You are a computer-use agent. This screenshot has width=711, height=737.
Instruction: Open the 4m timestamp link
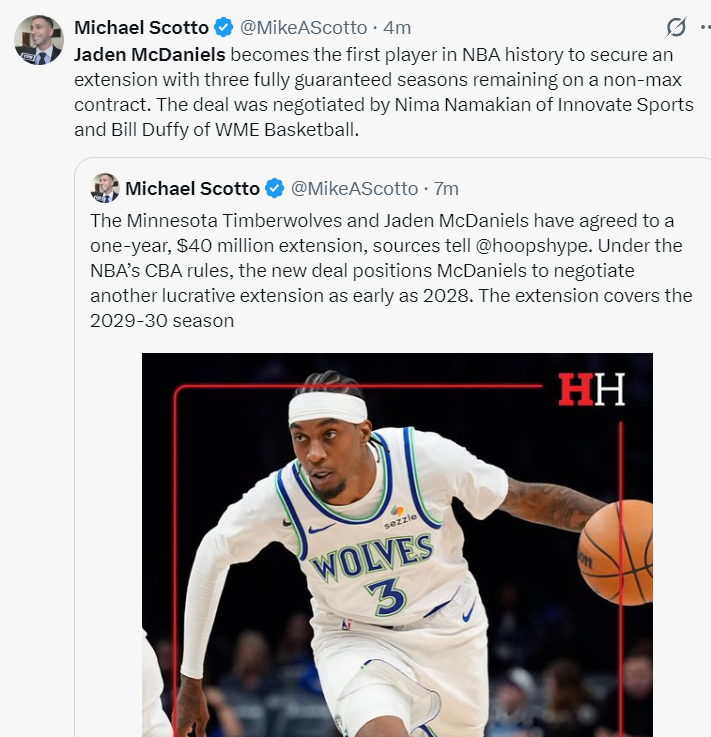pos(397,28)
